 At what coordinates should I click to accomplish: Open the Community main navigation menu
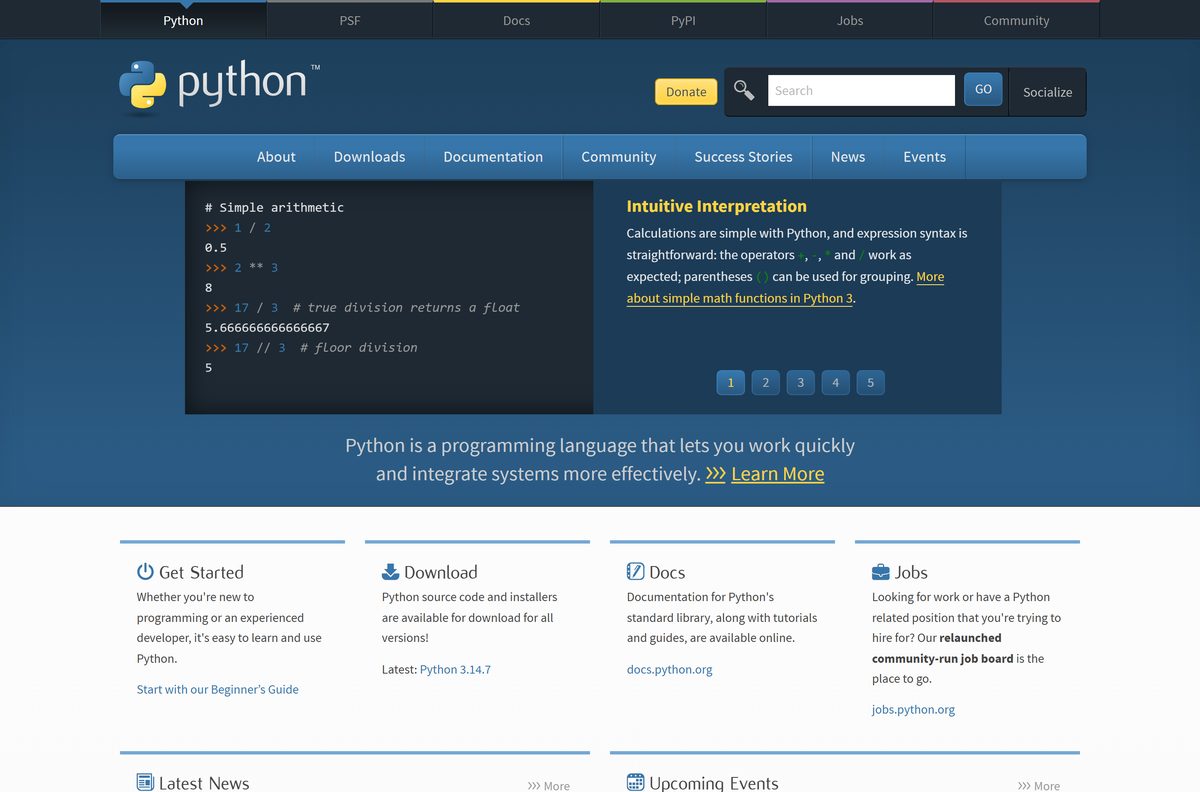(x=619, y=157)
